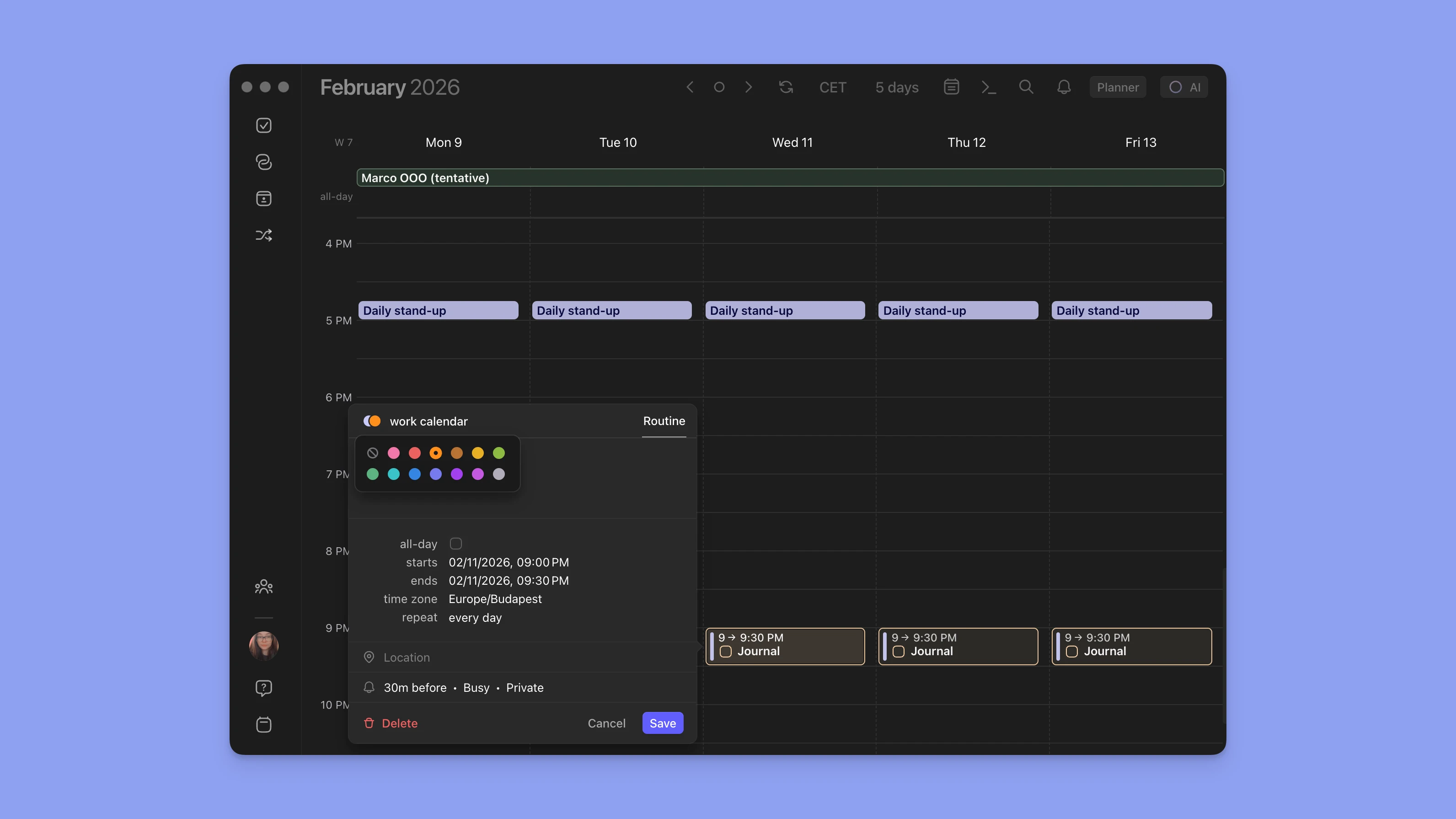Change the repeat setting from every day
This screenshot has width=1456, height=819.
pos(475,618)
